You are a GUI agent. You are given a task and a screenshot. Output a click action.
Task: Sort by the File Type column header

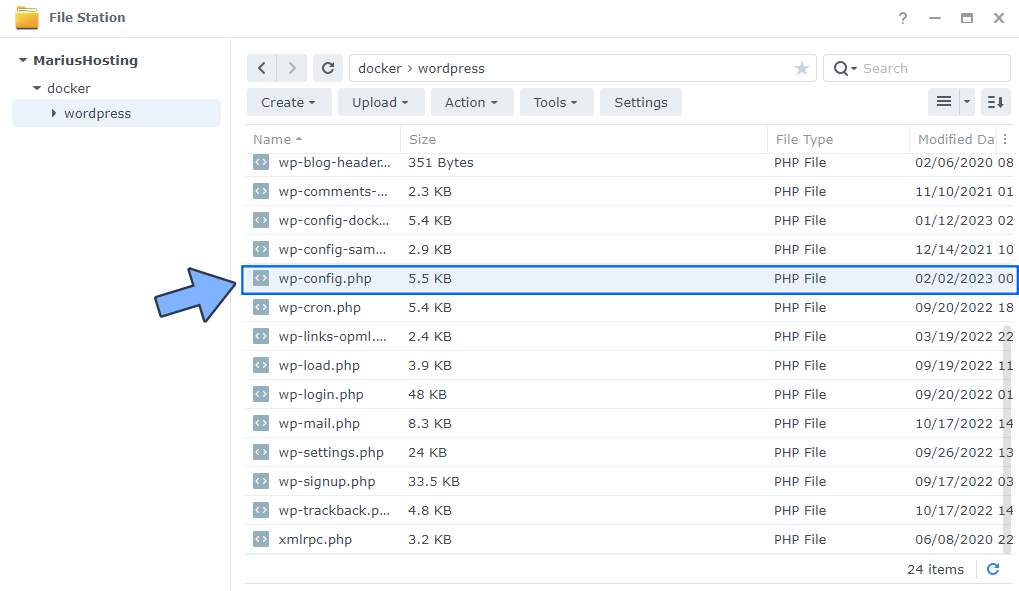[838, 139]
